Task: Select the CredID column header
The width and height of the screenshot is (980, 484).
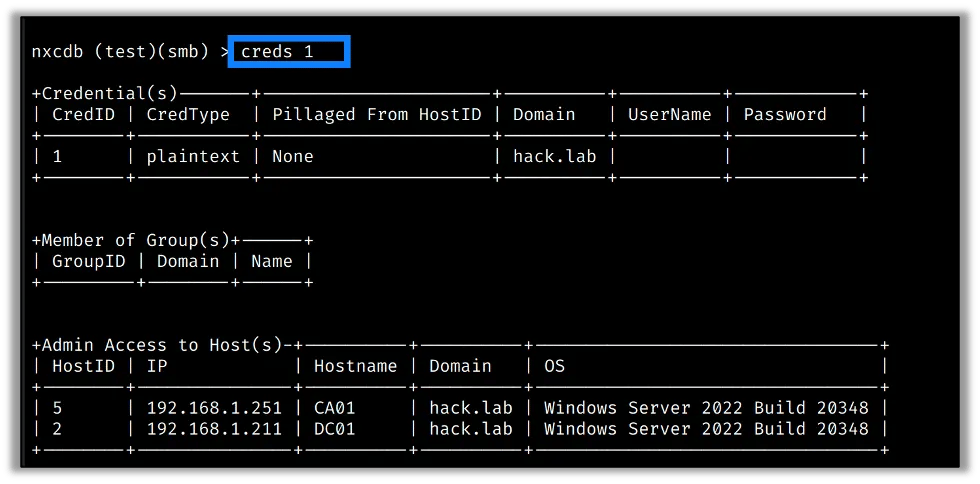Action: [84, 114]
